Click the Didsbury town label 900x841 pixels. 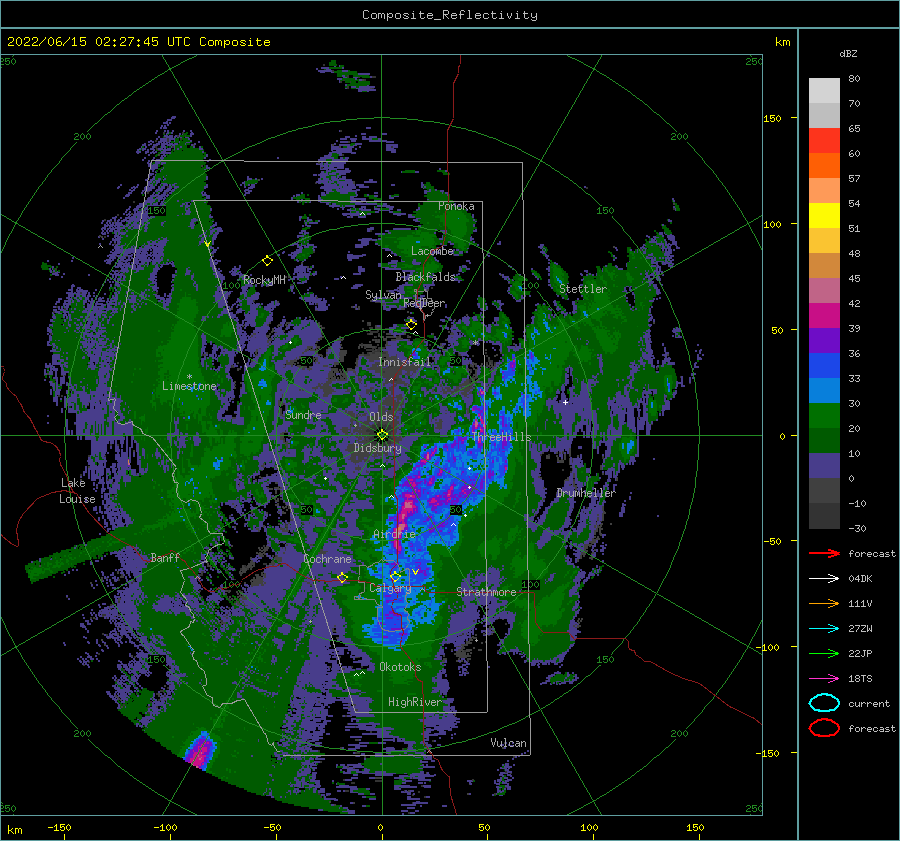click(x=377, y=448)
